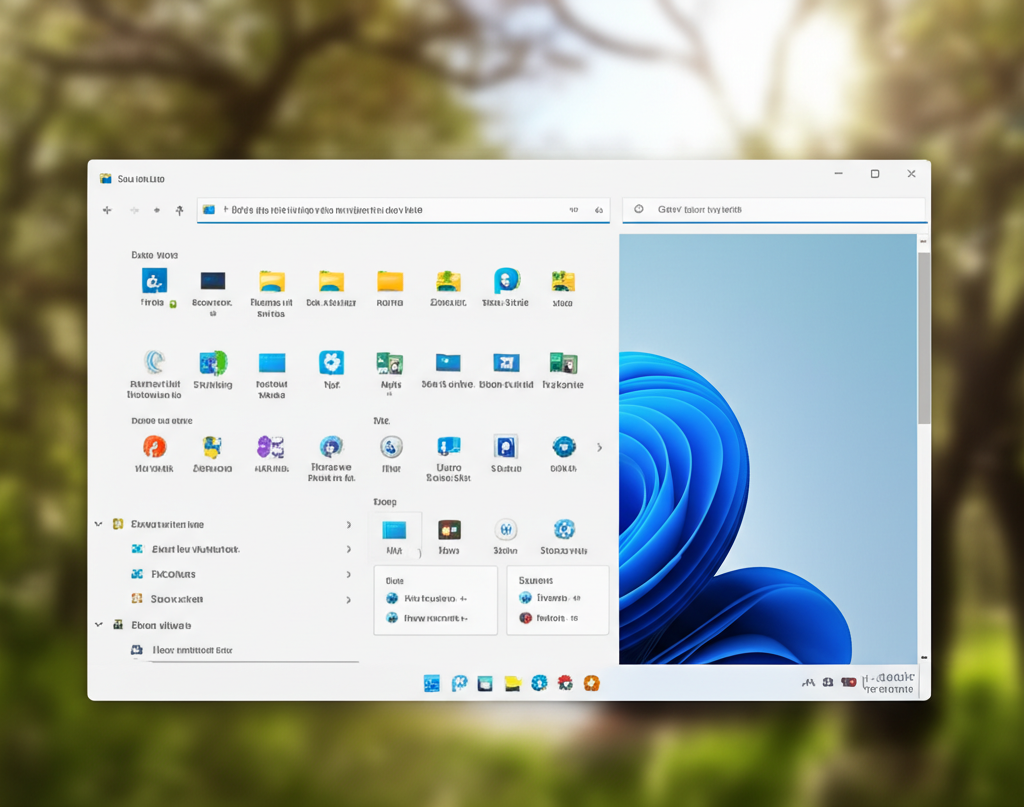Viewport: 1024px width, 807px height.
Task: Expand the chevron on the Sbookkeit row
Action: point(348,600)
